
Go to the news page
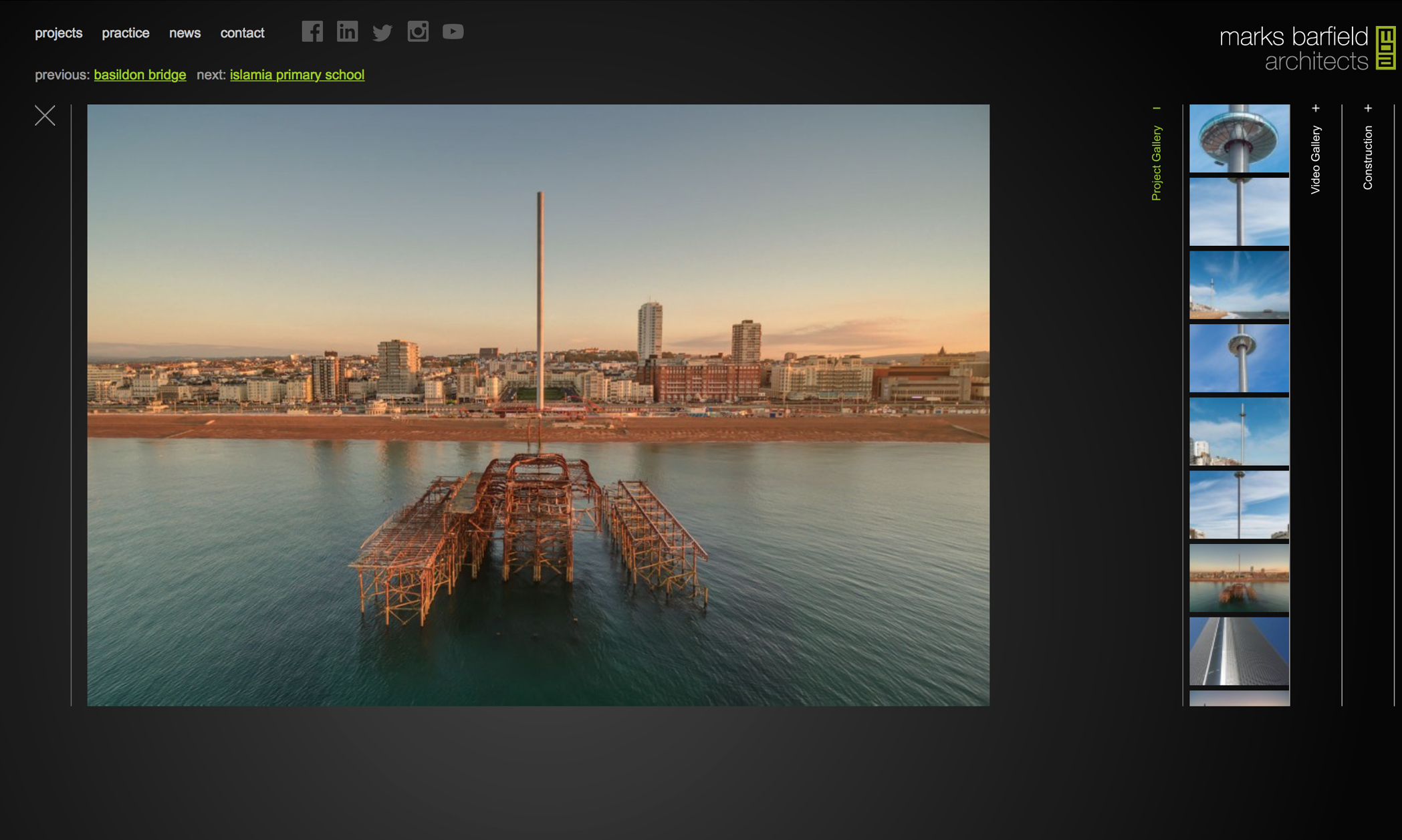tap(185, 33)
